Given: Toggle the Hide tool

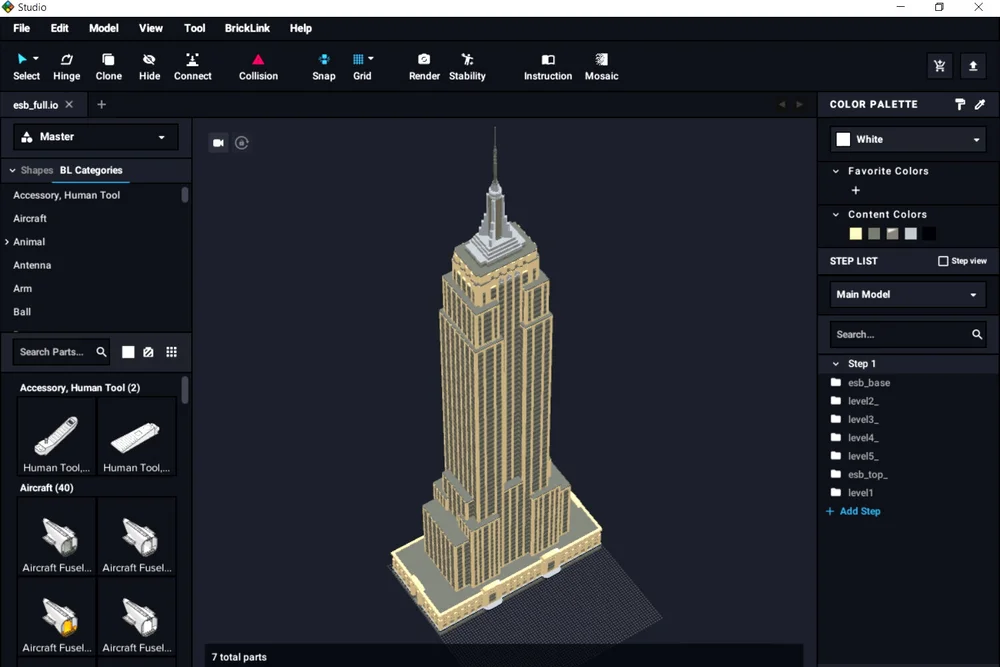Looking at the screenshot, I should tap(149, 66).
